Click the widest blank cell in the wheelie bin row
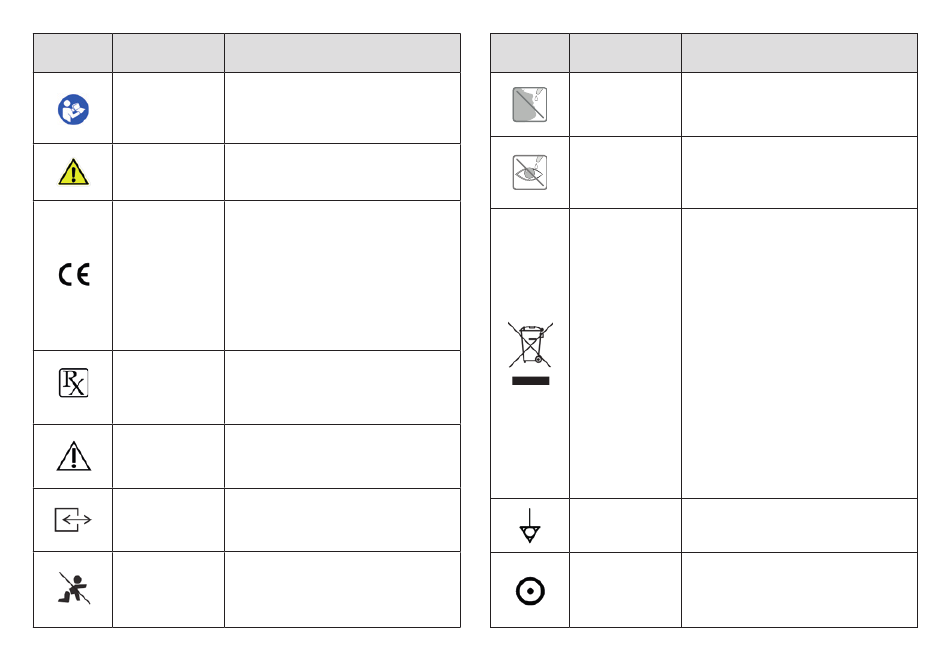950x646 pixels. (799, 353)
